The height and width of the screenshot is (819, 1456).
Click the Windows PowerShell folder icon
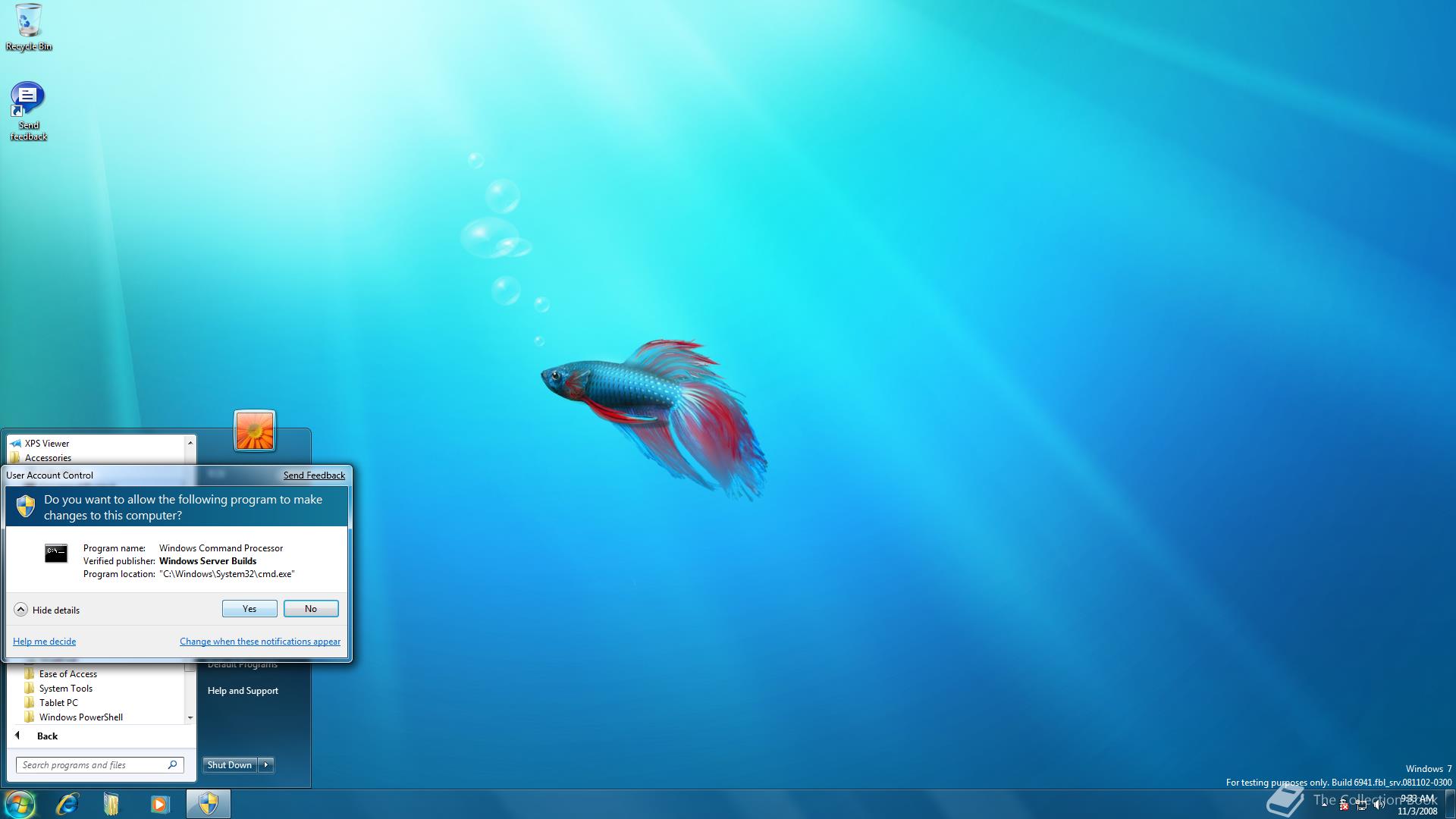pyautogui.click(x=29, y=717)
